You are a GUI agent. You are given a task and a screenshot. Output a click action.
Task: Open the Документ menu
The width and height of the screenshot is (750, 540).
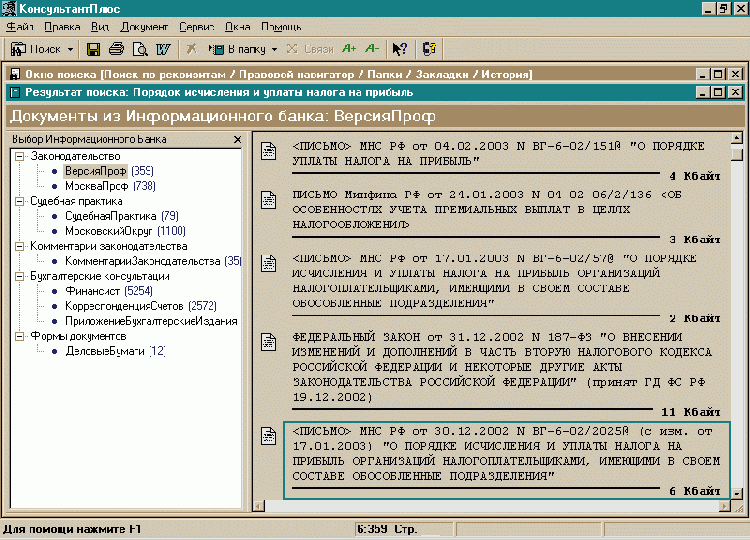click(x=144, y=27)
